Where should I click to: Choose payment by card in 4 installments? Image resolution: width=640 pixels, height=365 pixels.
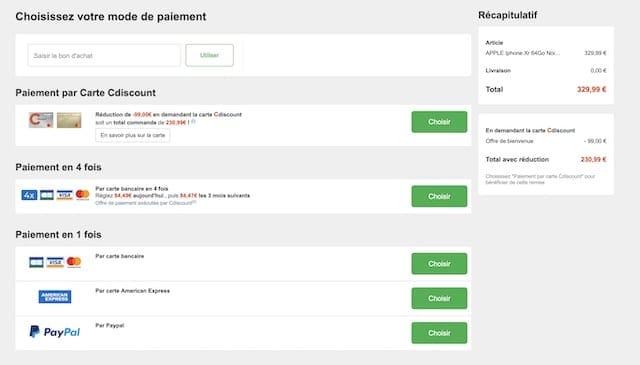(439, 196)
